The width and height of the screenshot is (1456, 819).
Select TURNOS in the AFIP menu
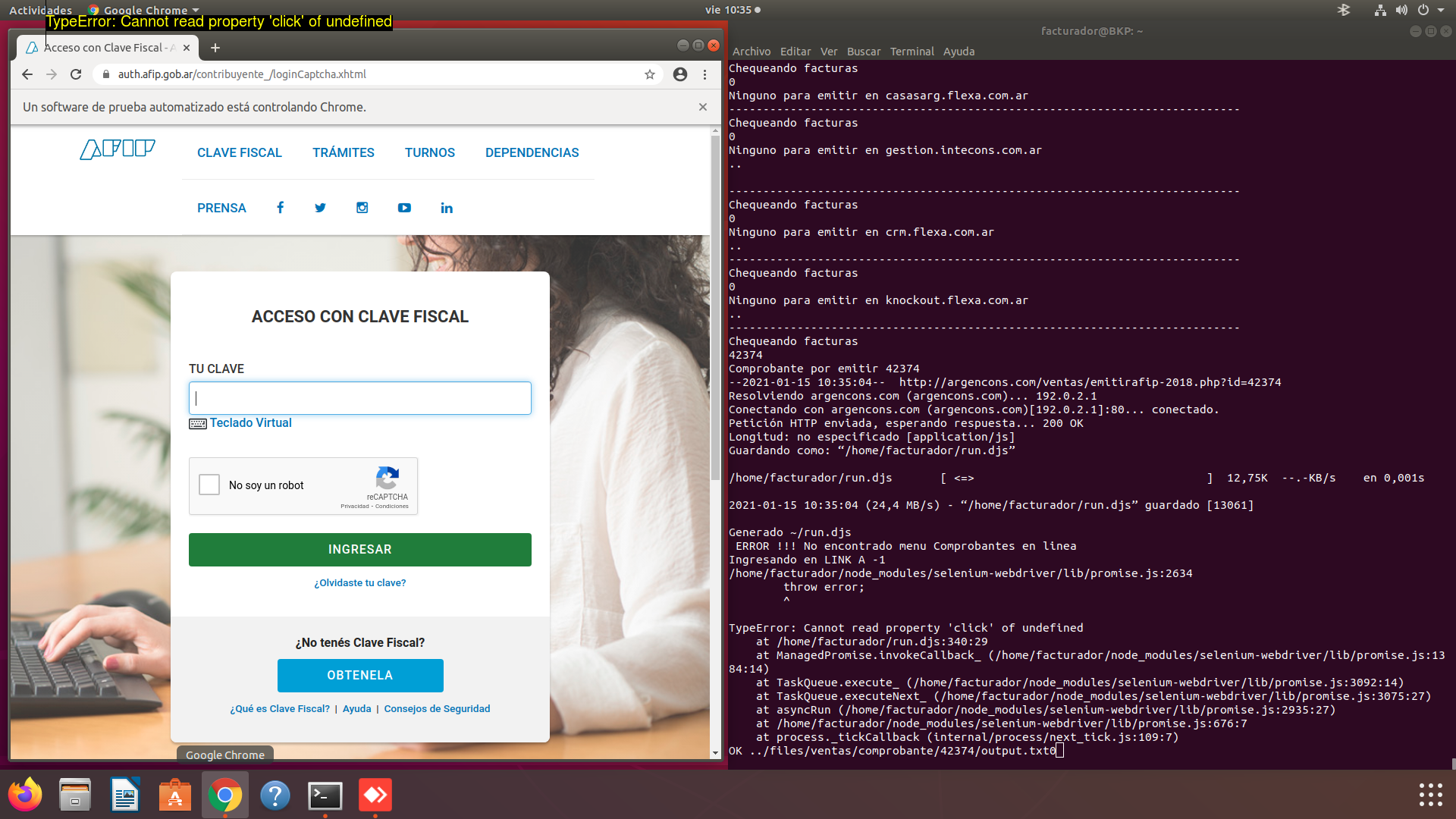coord(430,152)
